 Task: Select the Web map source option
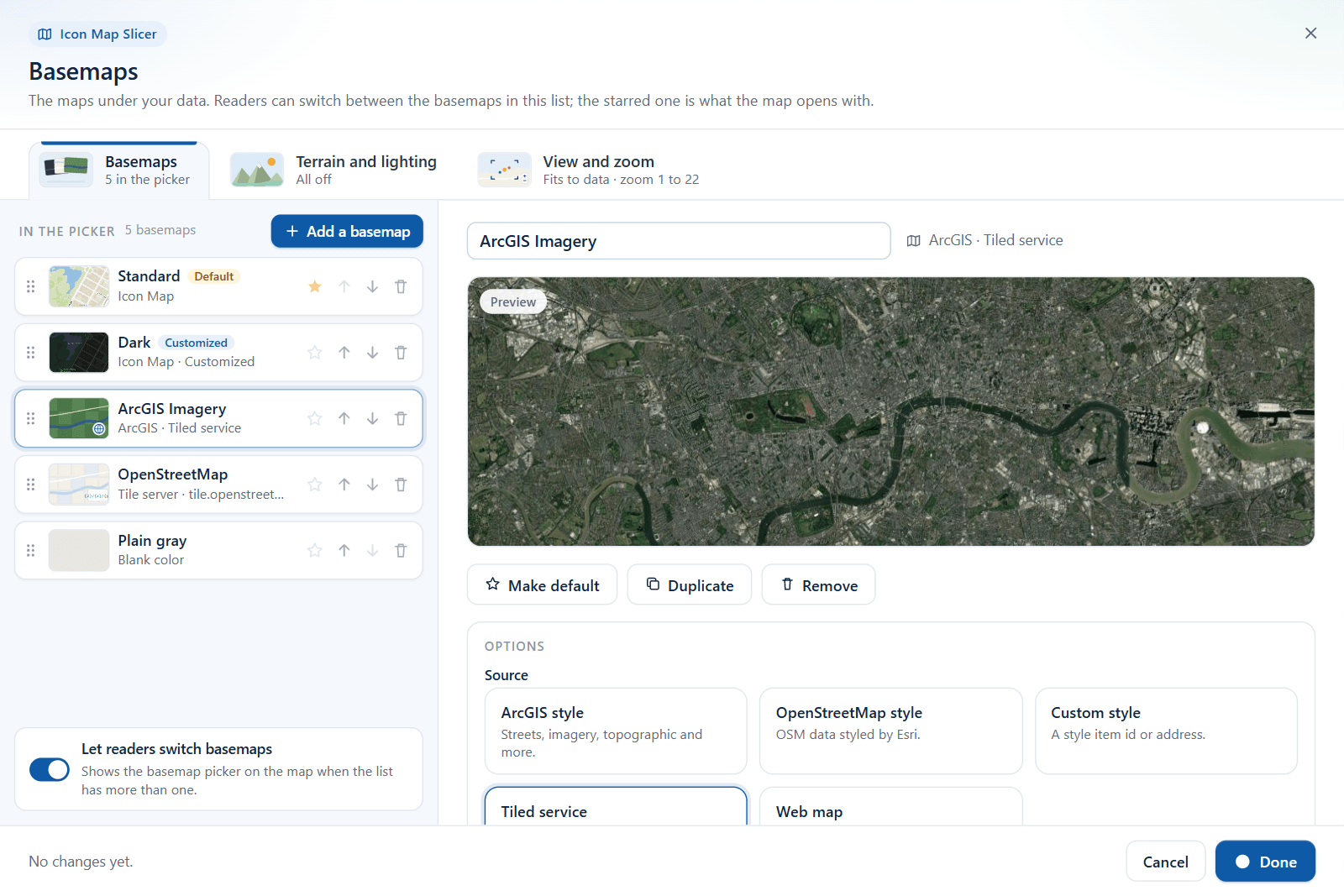pyautogui.click(x=891, y=807)
